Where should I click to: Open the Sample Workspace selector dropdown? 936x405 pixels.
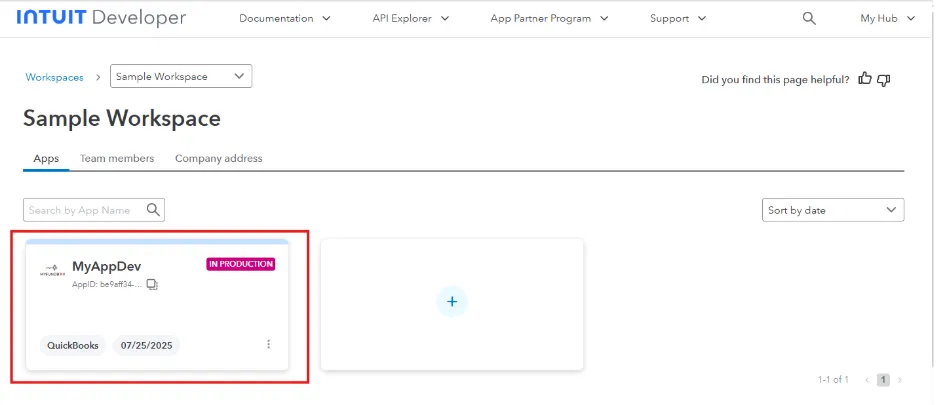[181, 76]
